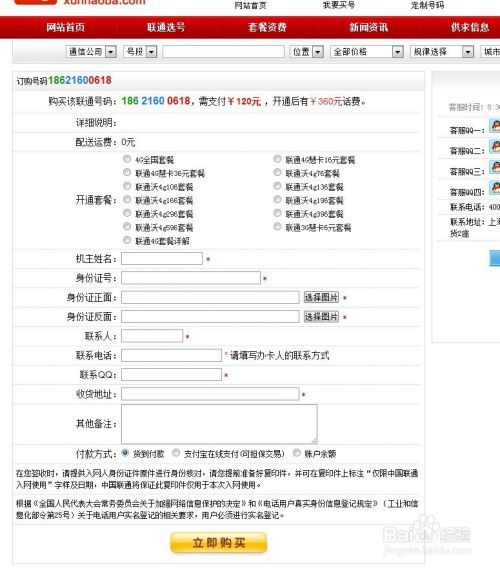
Task: Open 供求信息 nav item
Action: click(470, 27)
